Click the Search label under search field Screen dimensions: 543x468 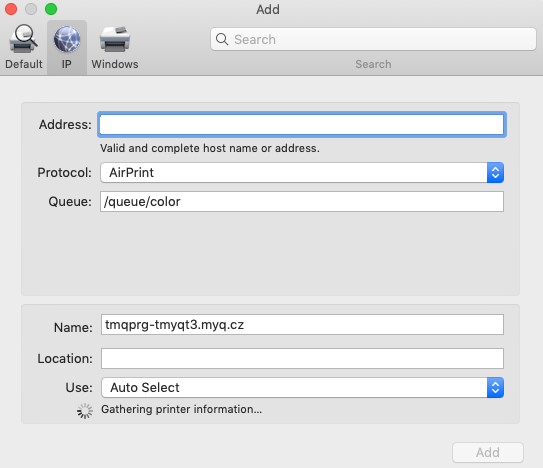(x=373, y=64)
